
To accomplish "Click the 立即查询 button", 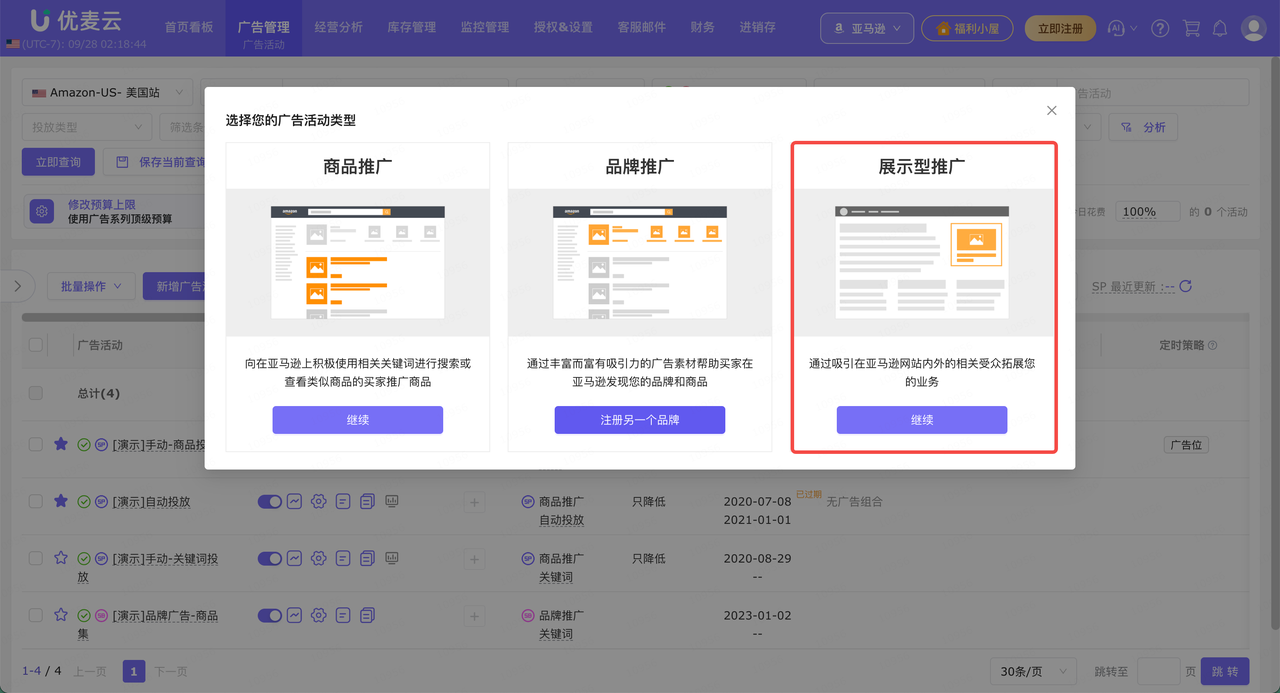I will pyautogui.click(x=58, y=162).
